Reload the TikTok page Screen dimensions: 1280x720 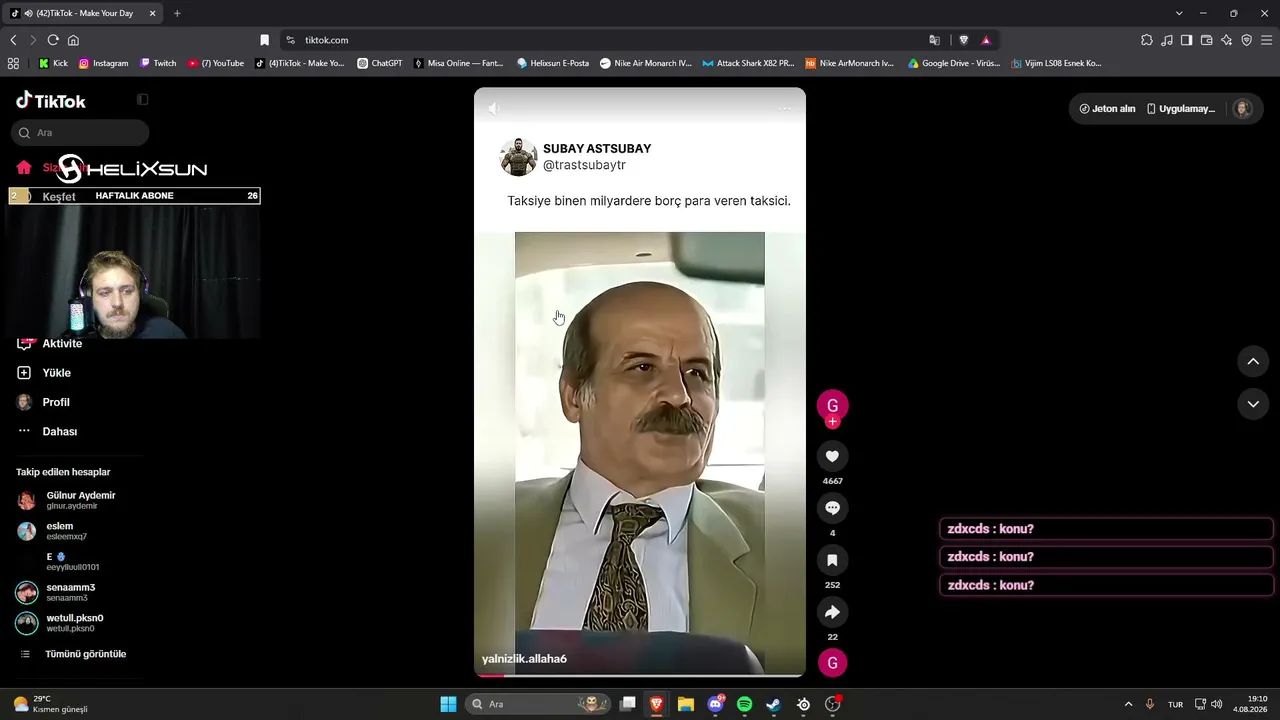53,40
